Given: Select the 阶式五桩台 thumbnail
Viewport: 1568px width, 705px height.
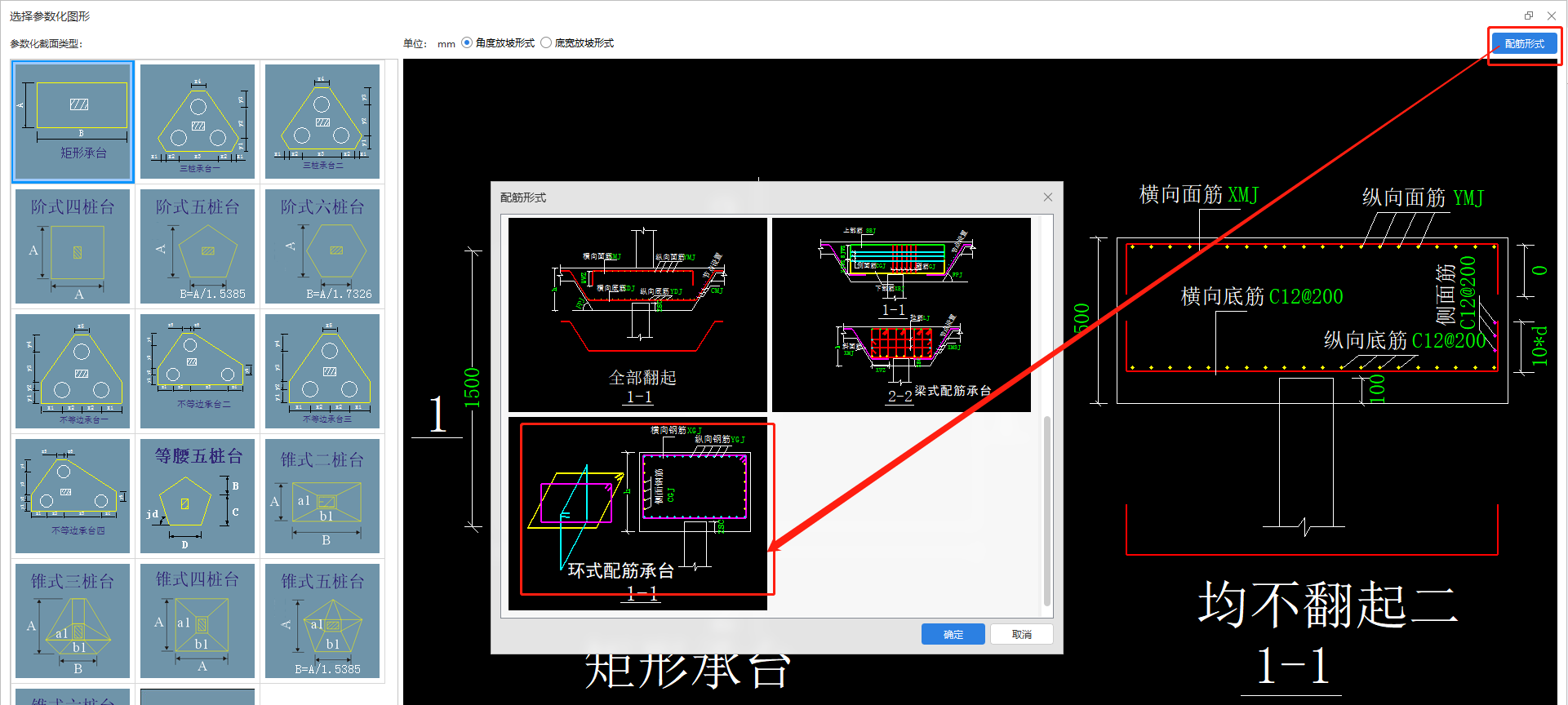Looking at the screenshot, I should coord(198,246).
